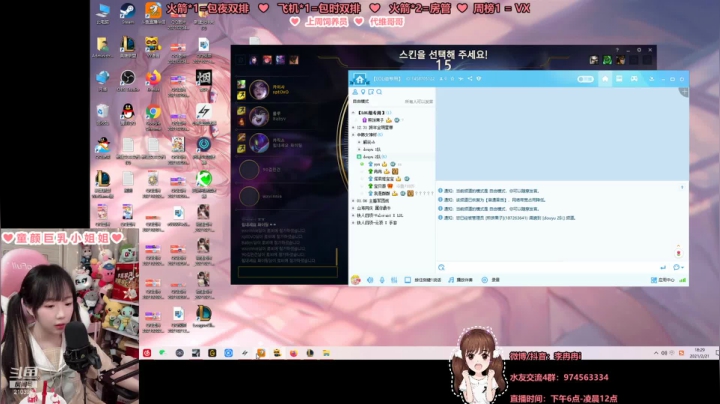This screenshot has height=404, width=720.
Task: Open the Firefox desktop shortcut
Action: pyautogui.click(x=153, y=80)
